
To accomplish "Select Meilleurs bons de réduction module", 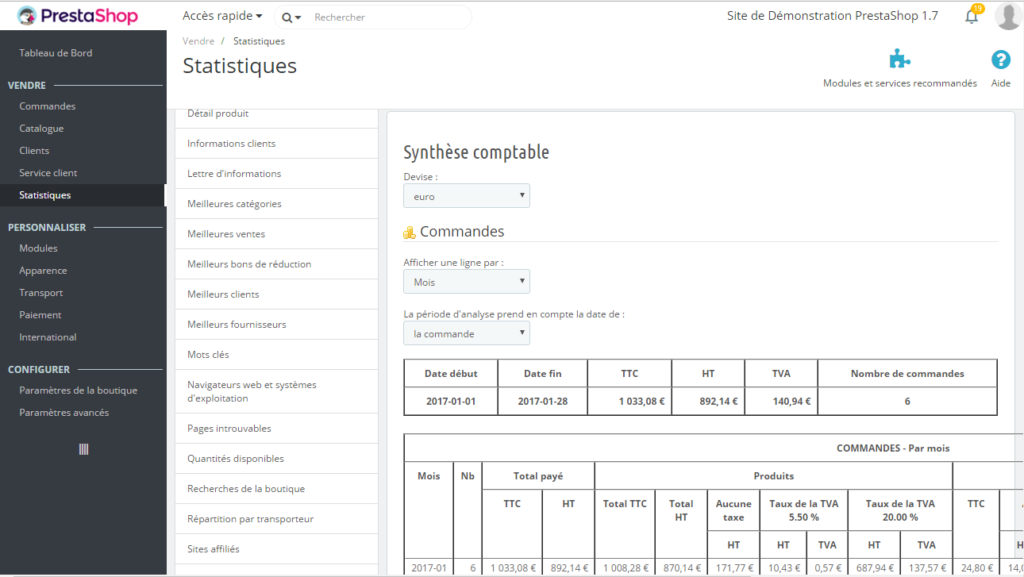I will coord(276,264).
